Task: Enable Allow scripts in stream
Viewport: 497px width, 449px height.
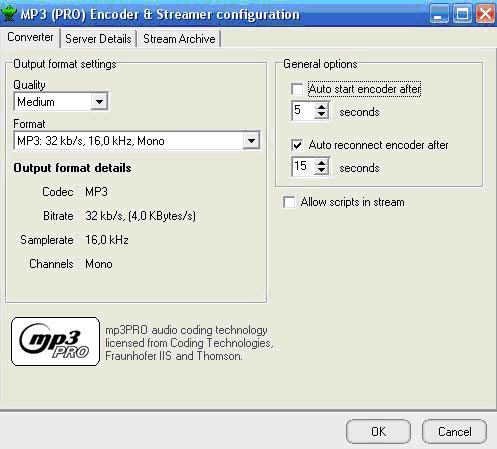Action: [x=289, y=202]
